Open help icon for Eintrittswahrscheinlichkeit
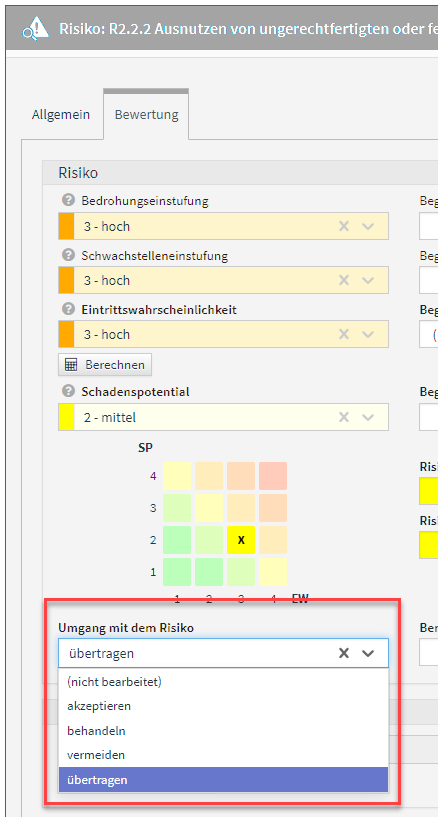Viewport: 438px width, 817px height. click(68, 310)
